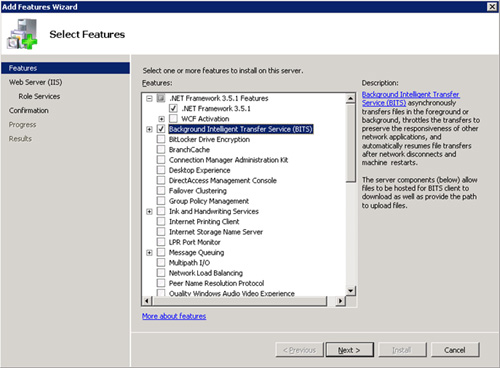Select the Failover Clustering row text

[198, 191]
